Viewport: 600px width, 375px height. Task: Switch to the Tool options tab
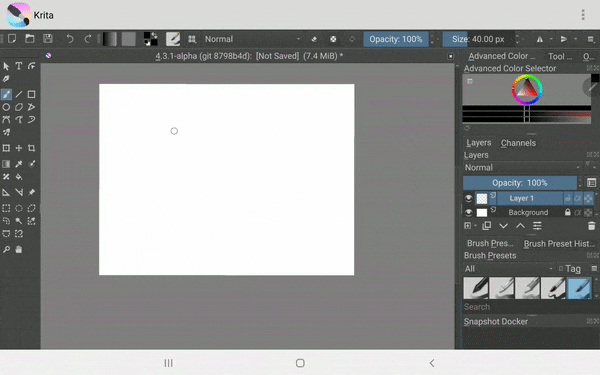[560, 57]
